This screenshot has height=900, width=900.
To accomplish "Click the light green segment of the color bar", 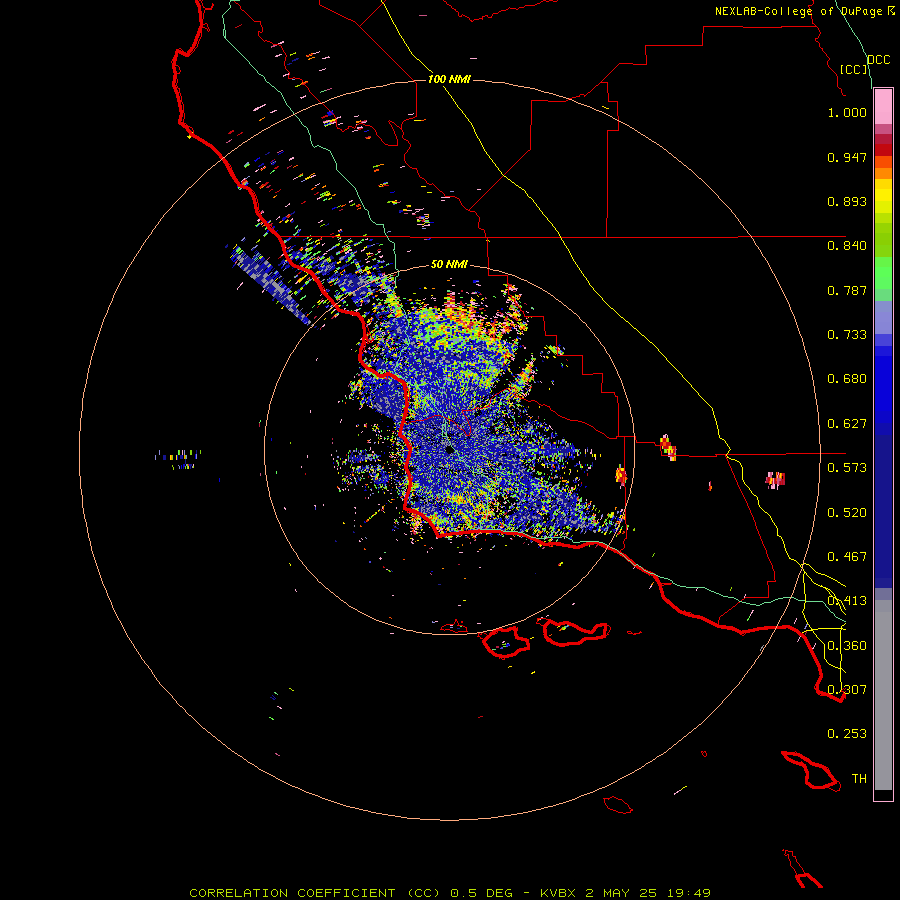I will click(x=883, y=278).
